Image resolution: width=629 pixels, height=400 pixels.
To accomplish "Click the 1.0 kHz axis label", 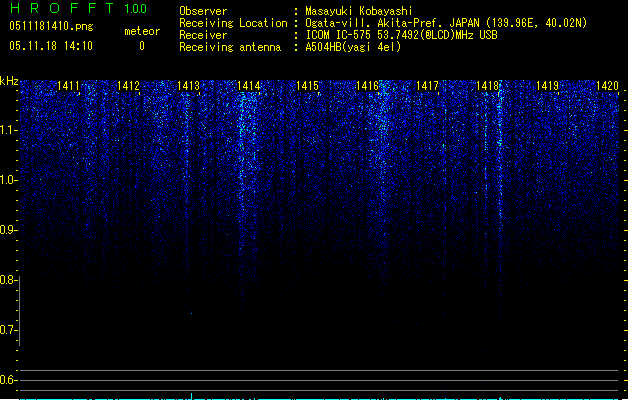I will tap(8, 180).
